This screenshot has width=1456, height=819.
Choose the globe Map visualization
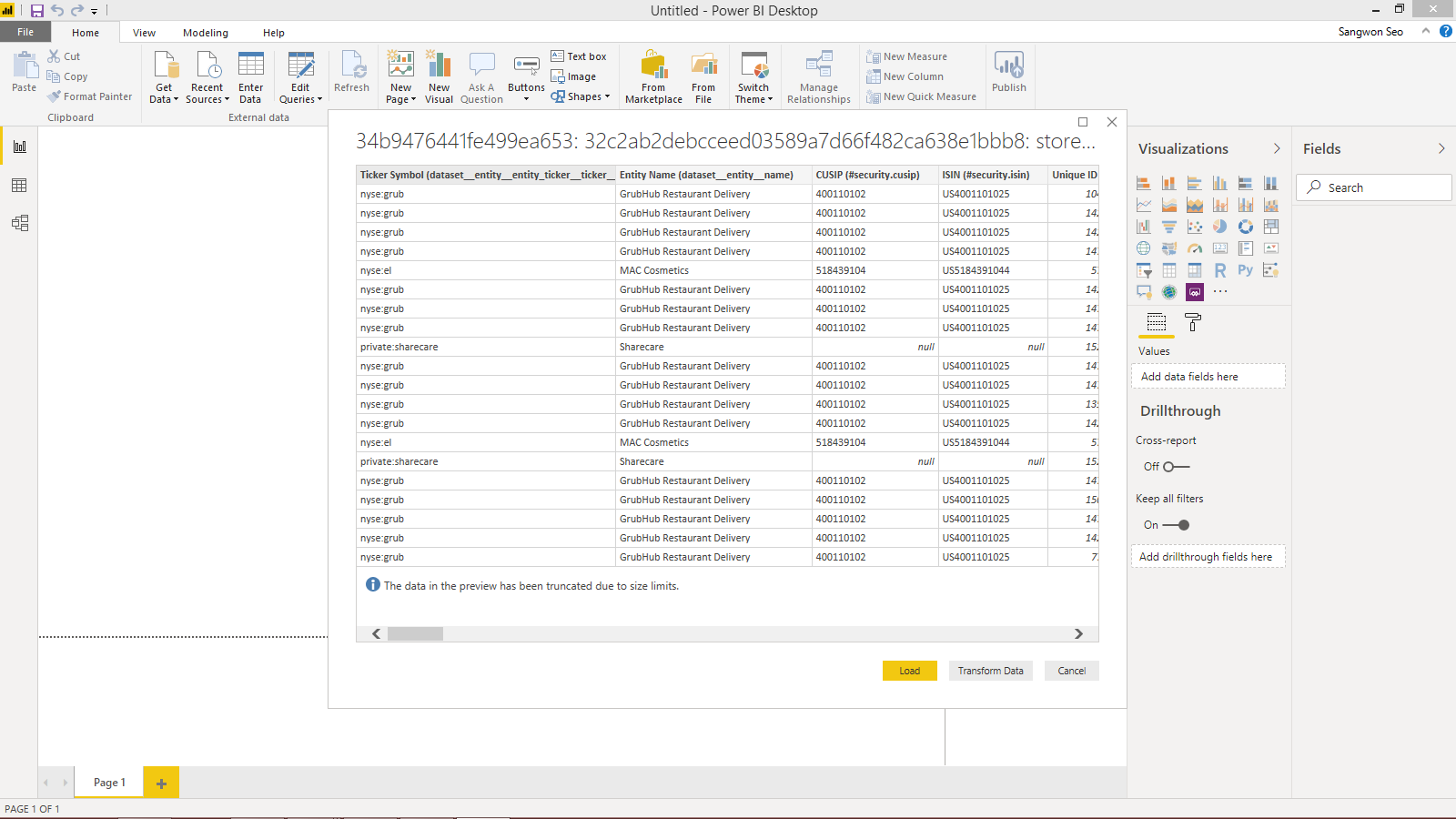click(x=1144, y=248)
